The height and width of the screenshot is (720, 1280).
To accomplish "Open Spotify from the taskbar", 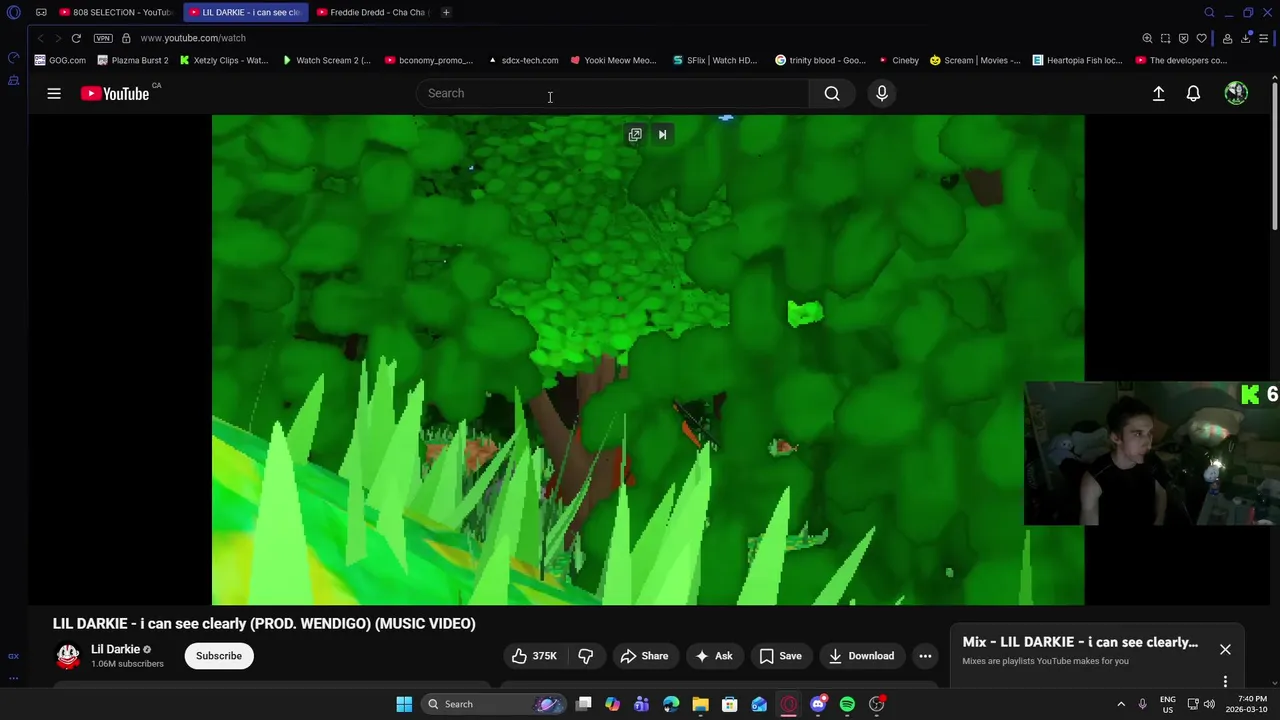I will coord(847,704).
